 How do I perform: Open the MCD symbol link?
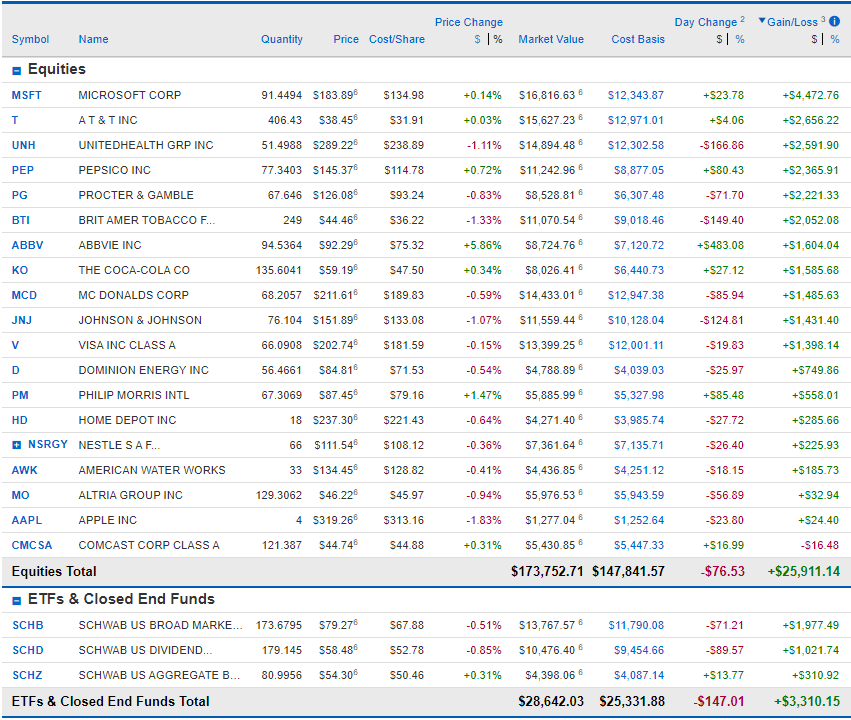(x=24, y=295)
